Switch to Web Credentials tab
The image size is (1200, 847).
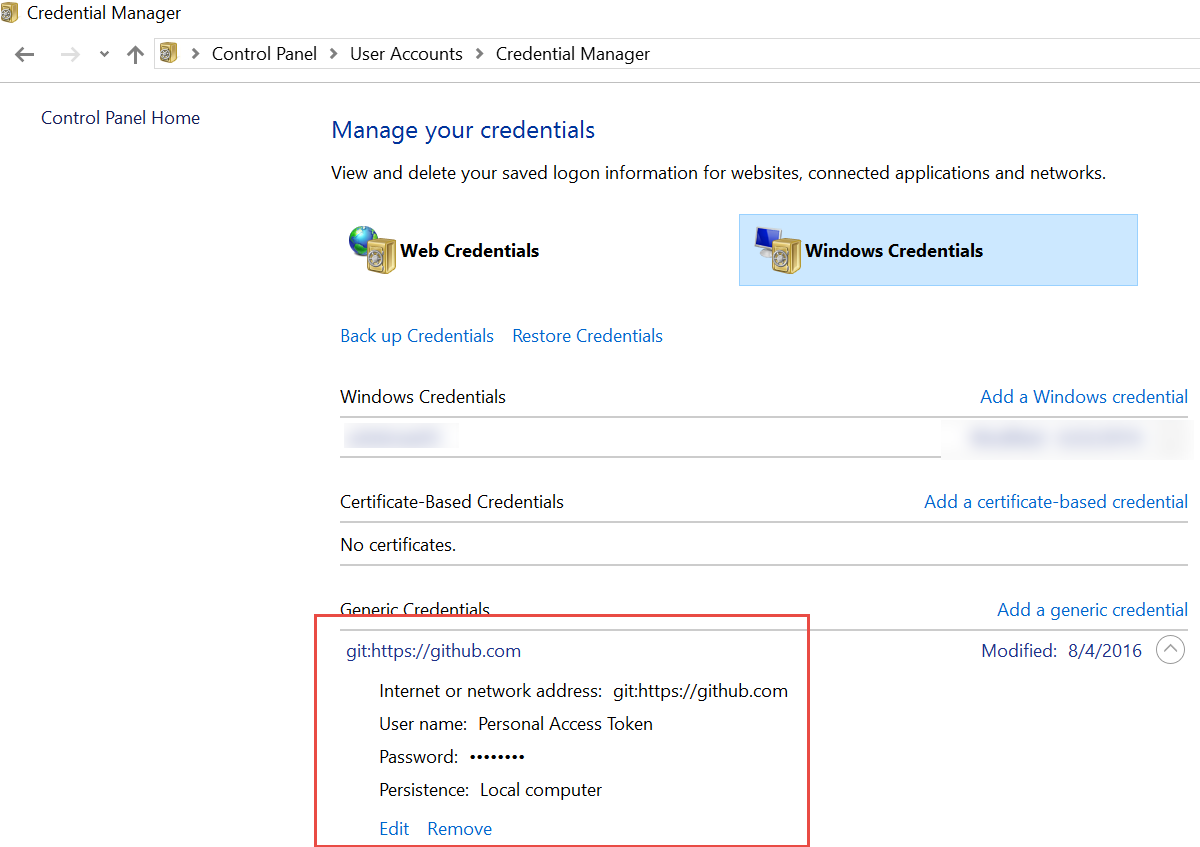click(x=469, y=251)
